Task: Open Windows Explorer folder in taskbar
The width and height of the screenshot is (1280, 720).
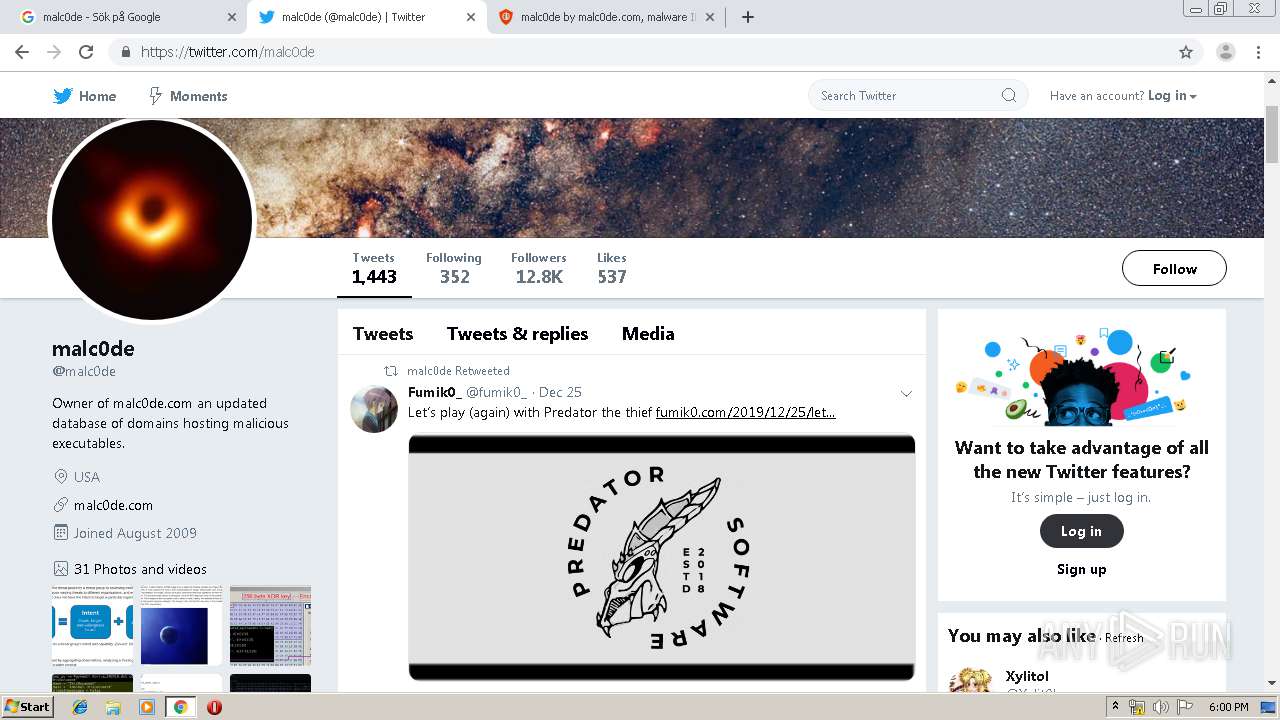Action: click(113, 707)
